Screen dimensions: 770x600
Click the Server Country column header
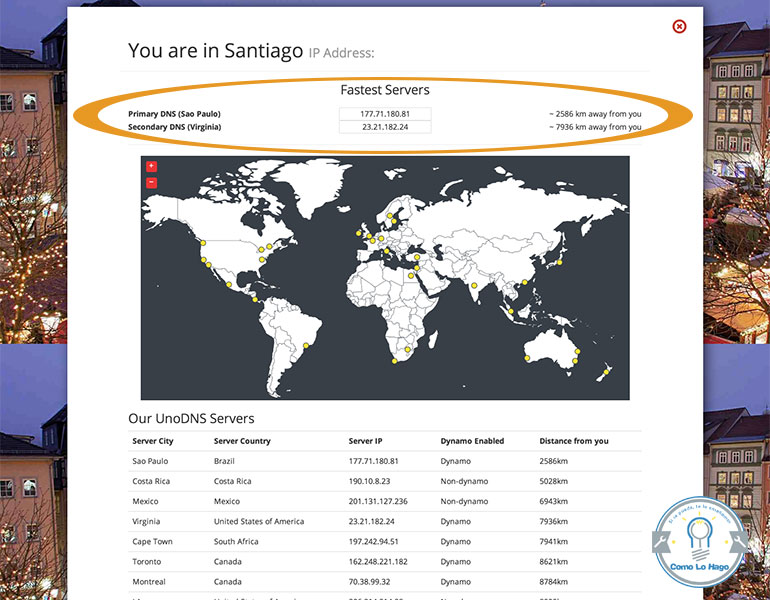242,441
